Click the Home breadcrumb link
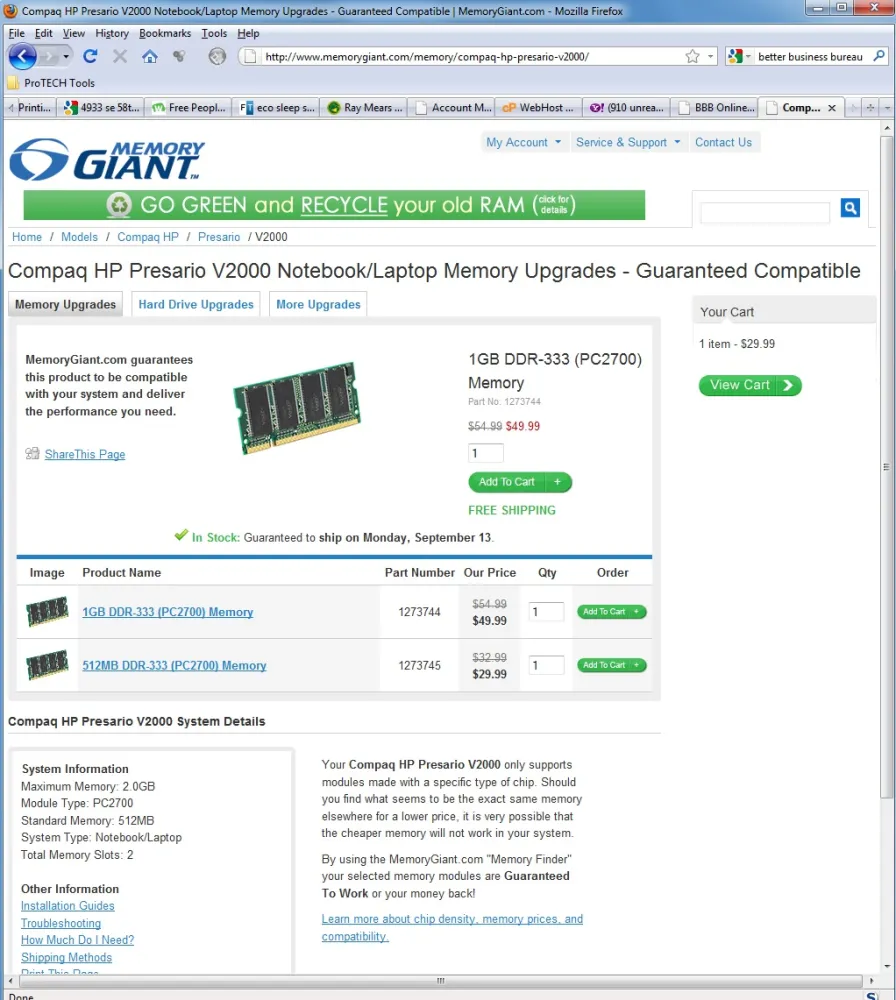The image size is (896, 1000). point(27,237)
